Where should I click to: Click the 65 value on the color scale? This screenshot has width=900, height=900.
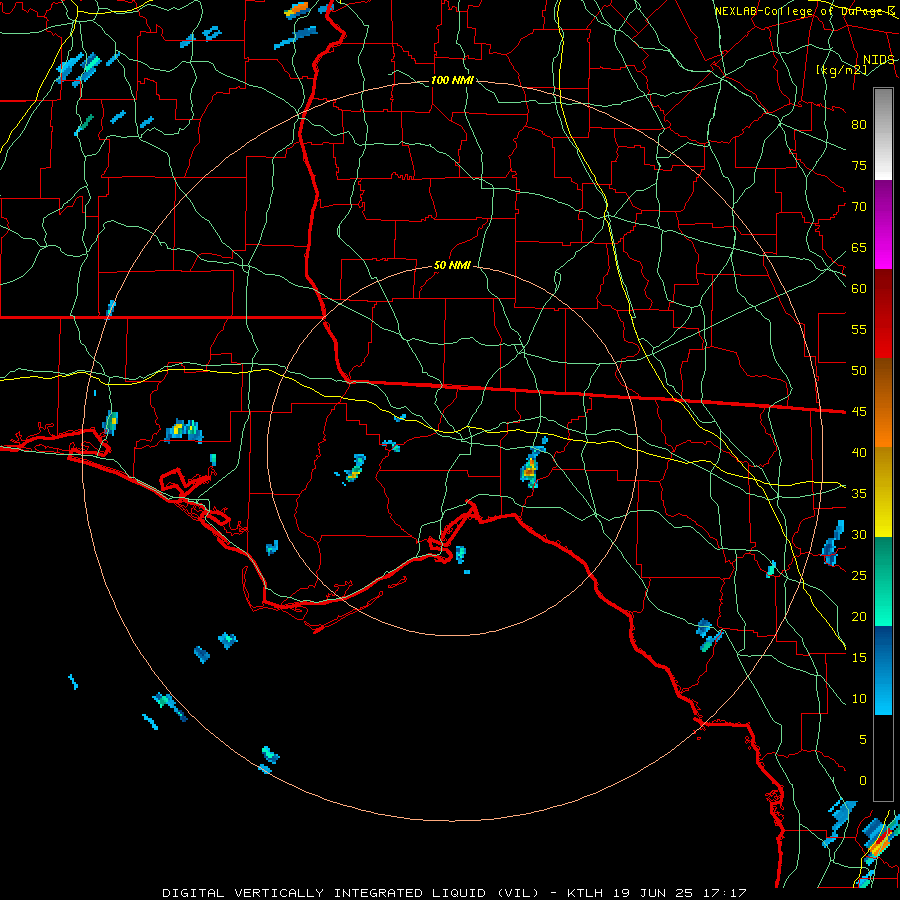tap(859, 247)
